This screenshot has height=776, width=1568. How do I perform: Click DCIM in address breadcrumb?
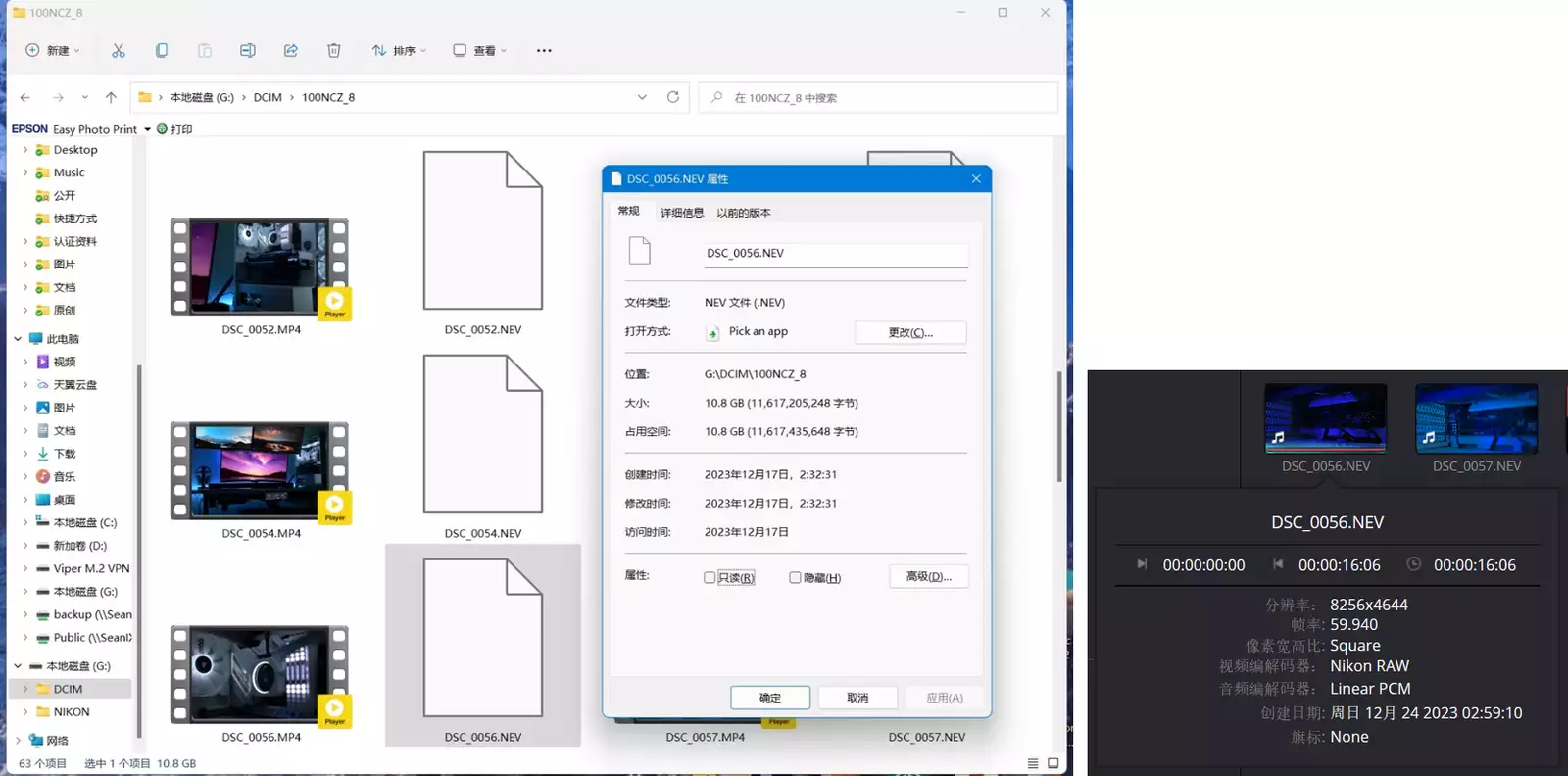268,97
